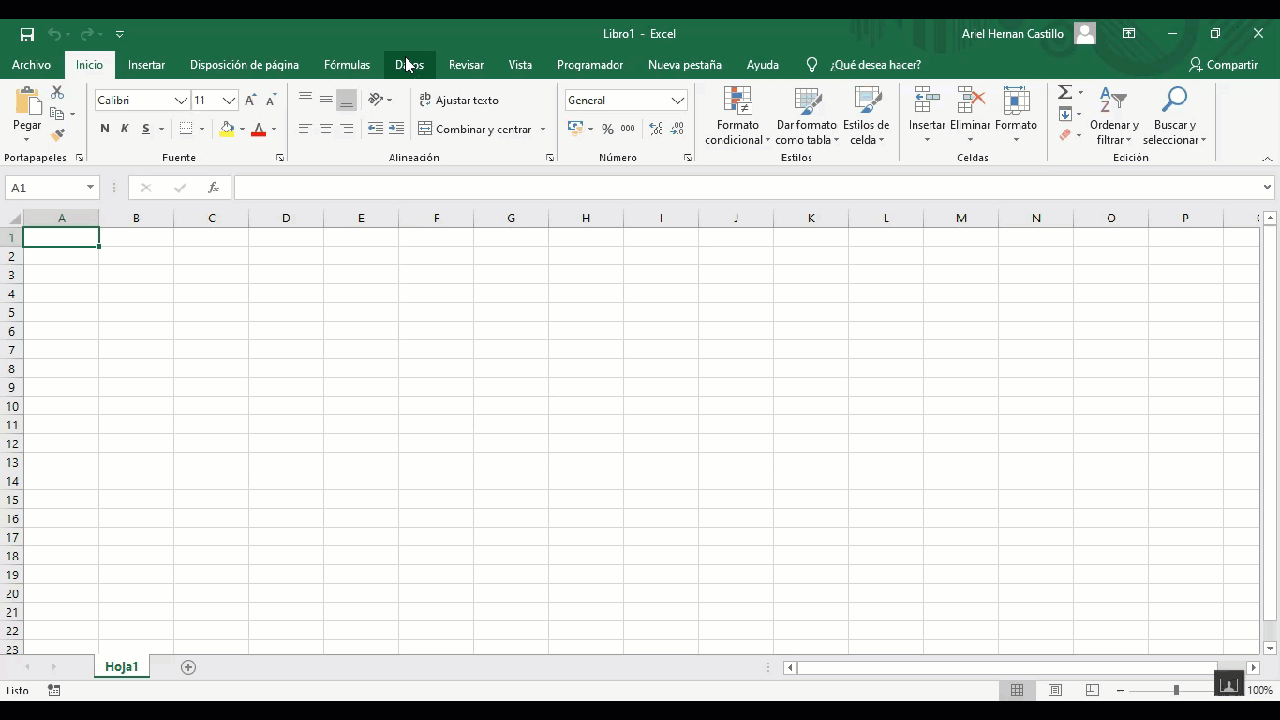Click the macro recording icon in status bar
The image size is (1280, 720).
pos(54,690)
